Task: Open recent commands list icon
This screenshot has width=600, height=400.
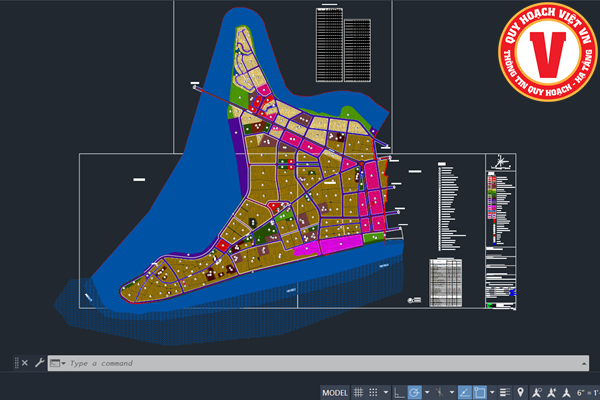Action: click(57, 363)
